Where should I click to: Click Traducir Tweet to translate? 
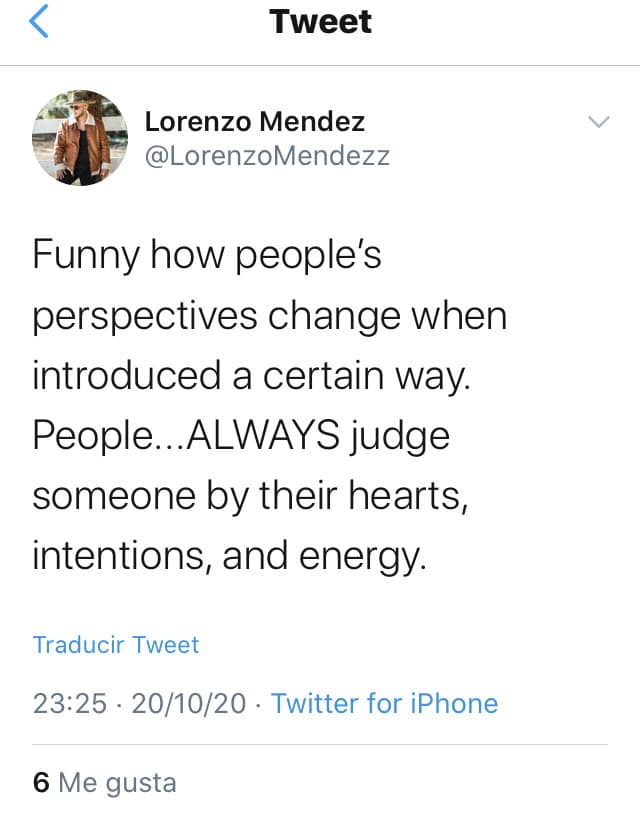(x=115, y=645)
